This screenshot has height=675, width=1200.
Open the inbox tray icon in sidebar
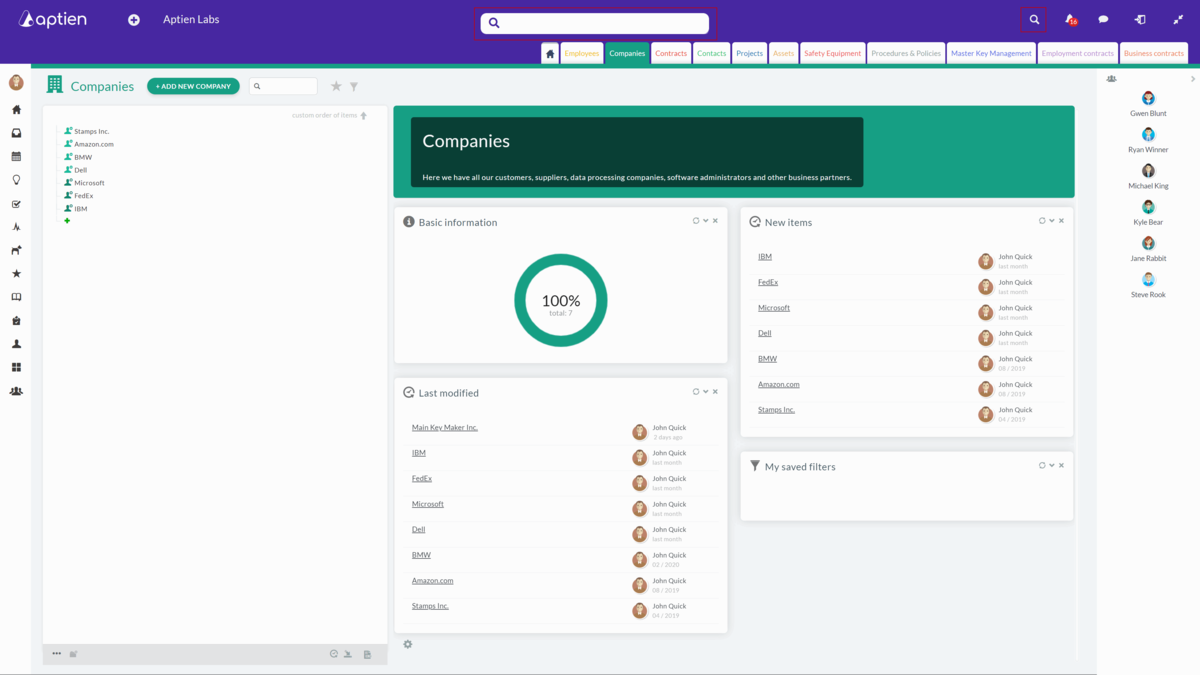tap(16, 133)
